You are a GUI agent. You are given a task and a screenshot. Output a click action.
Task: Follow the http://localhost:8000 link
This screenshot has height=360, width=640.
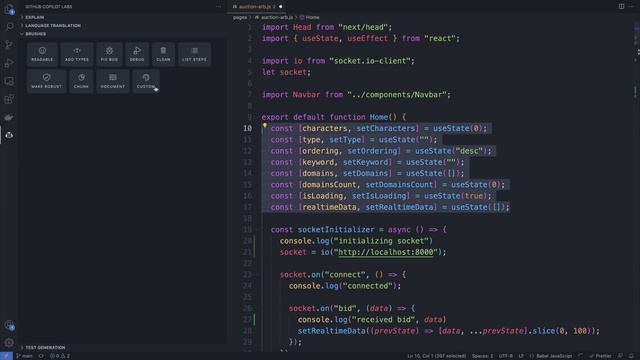click(x=386, y=252)
